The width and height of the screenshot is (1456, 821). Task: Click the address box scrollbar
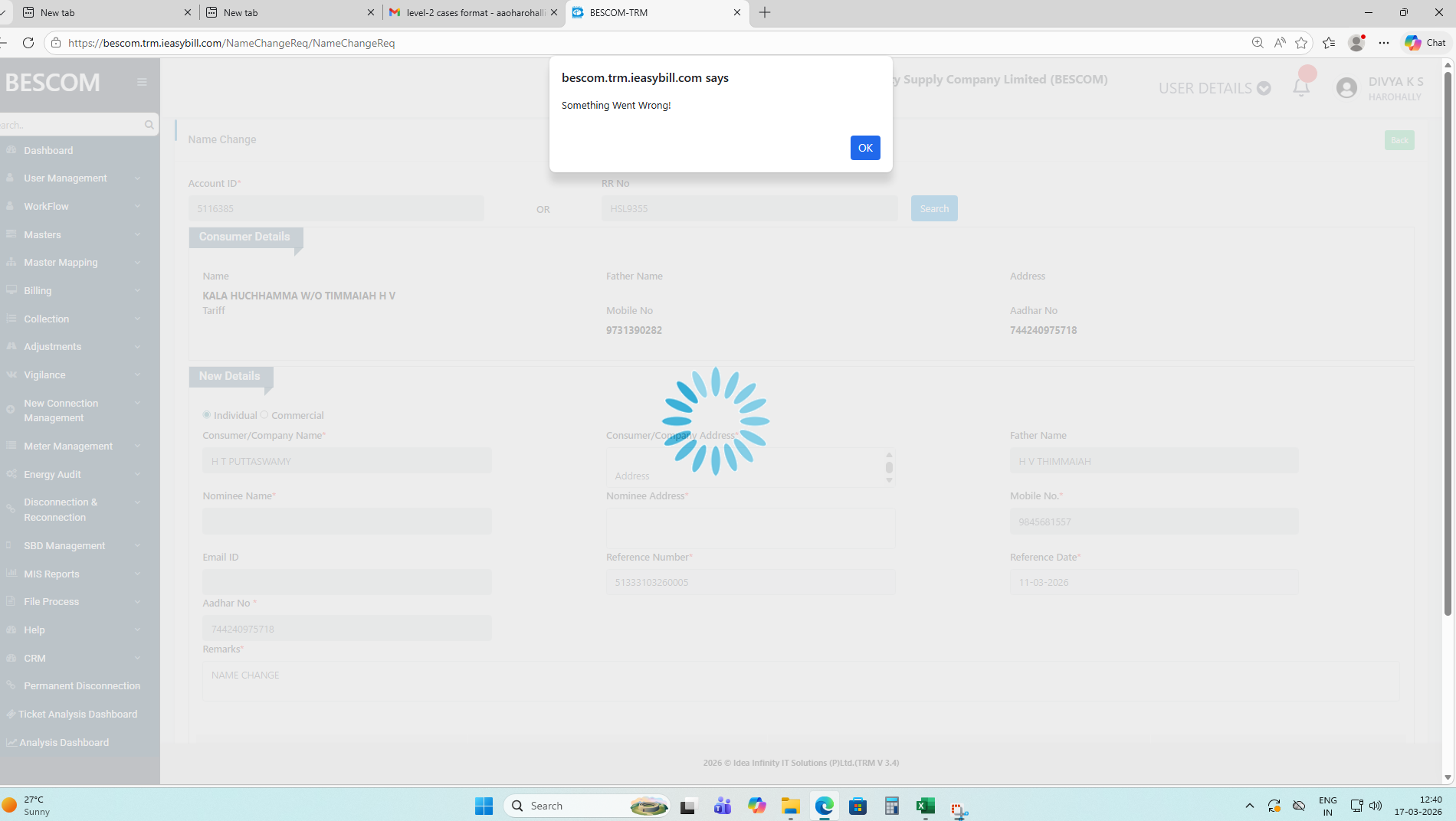(889, 467)
